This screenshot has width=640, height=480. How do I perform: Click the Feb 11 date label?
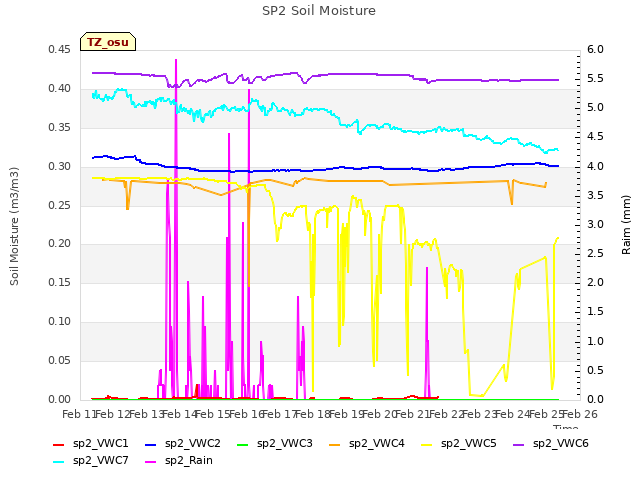(79, 415)
